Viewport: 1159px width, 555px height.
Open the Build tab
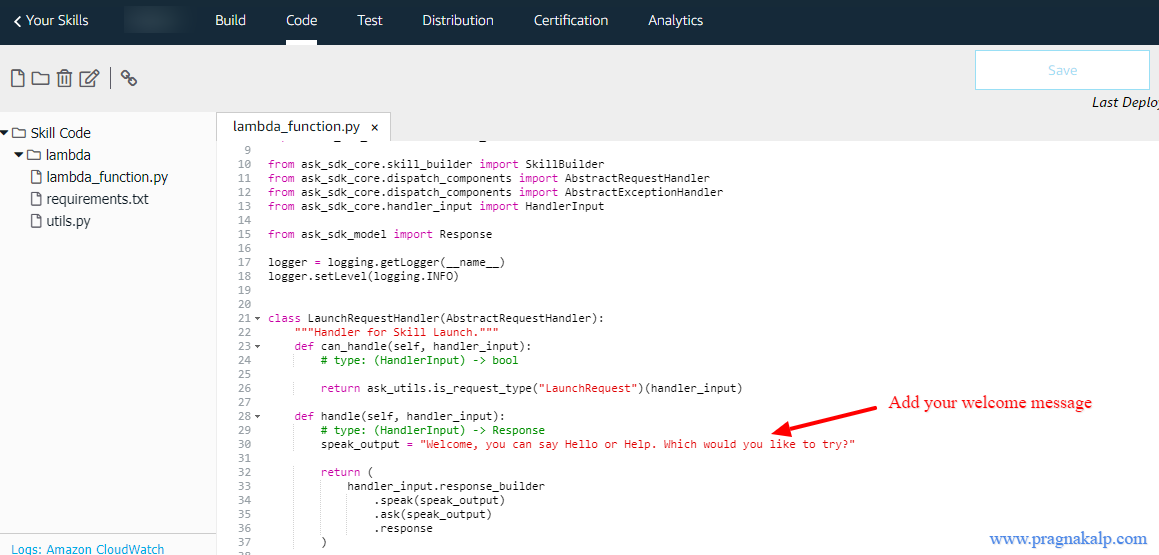[230, 20]
